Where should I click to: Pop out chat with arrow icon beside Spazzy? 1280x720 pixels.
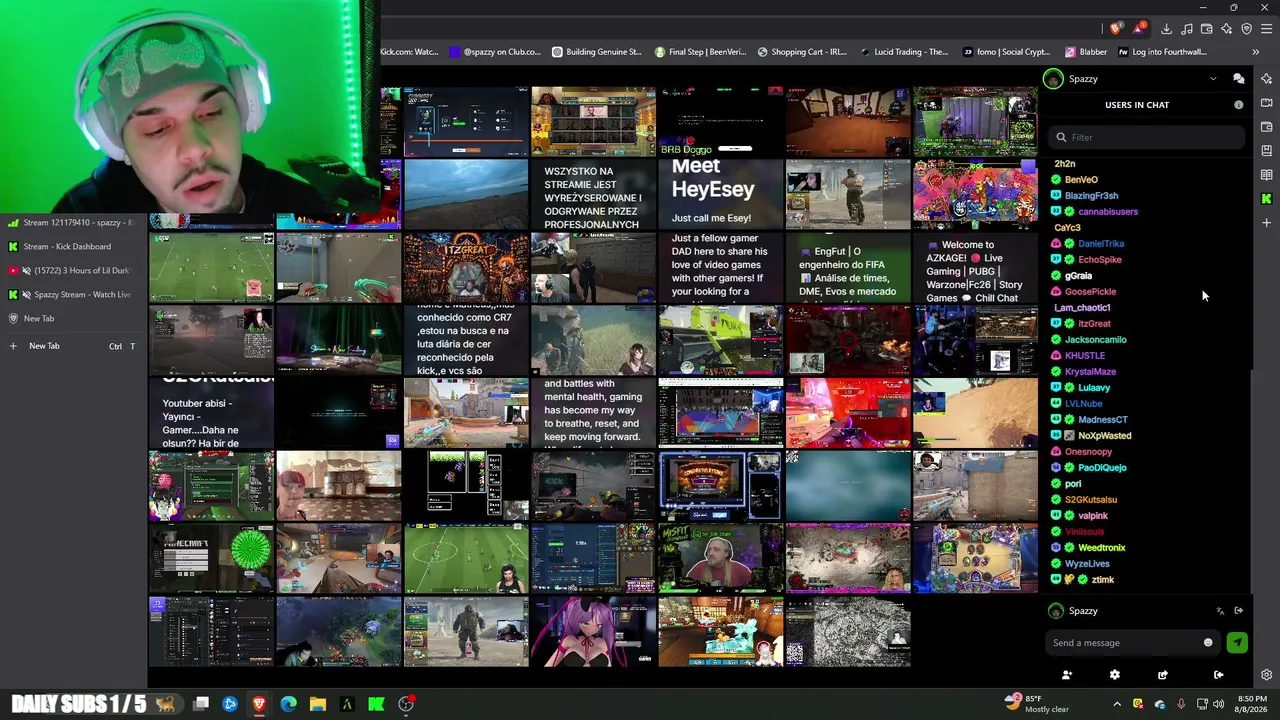point(1238,611)
